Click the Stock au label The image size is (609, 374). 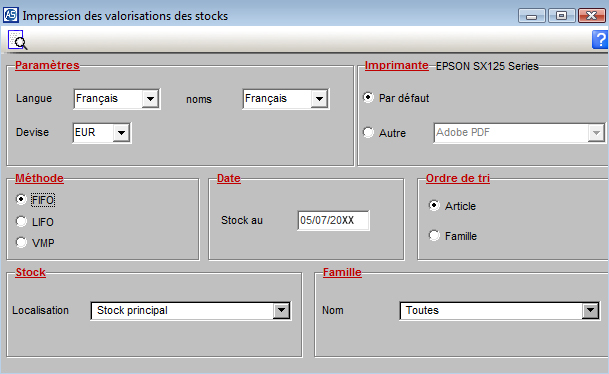(x=242, y=220)
